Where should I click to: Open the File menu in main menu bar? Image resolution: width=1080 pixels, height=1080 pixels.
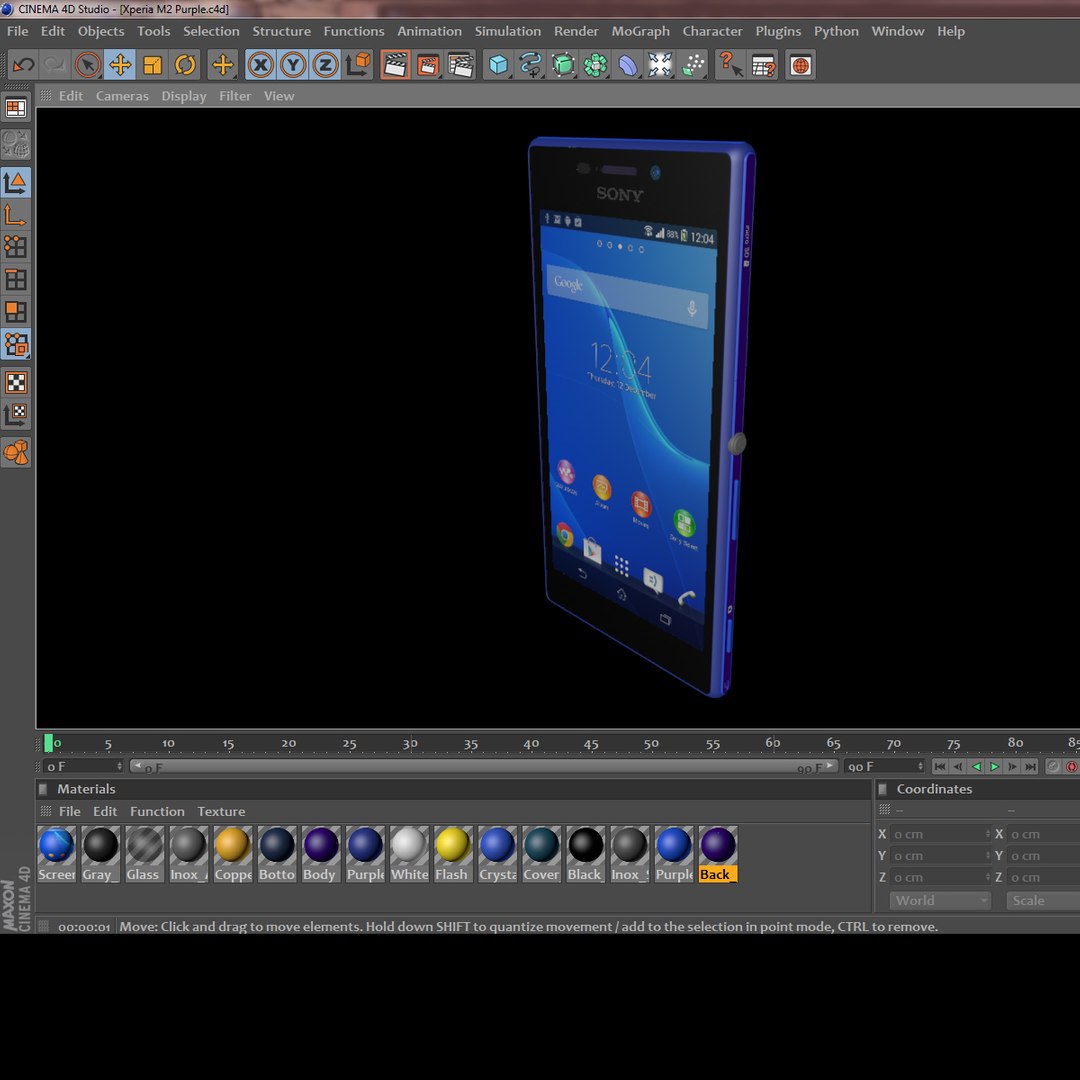[x=17, y=31]
